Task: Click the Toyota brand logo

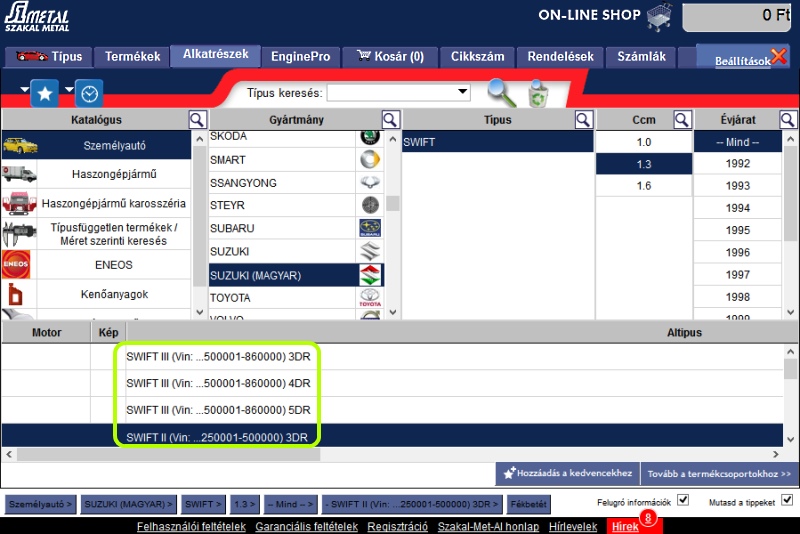Action: tap(370, 297)
